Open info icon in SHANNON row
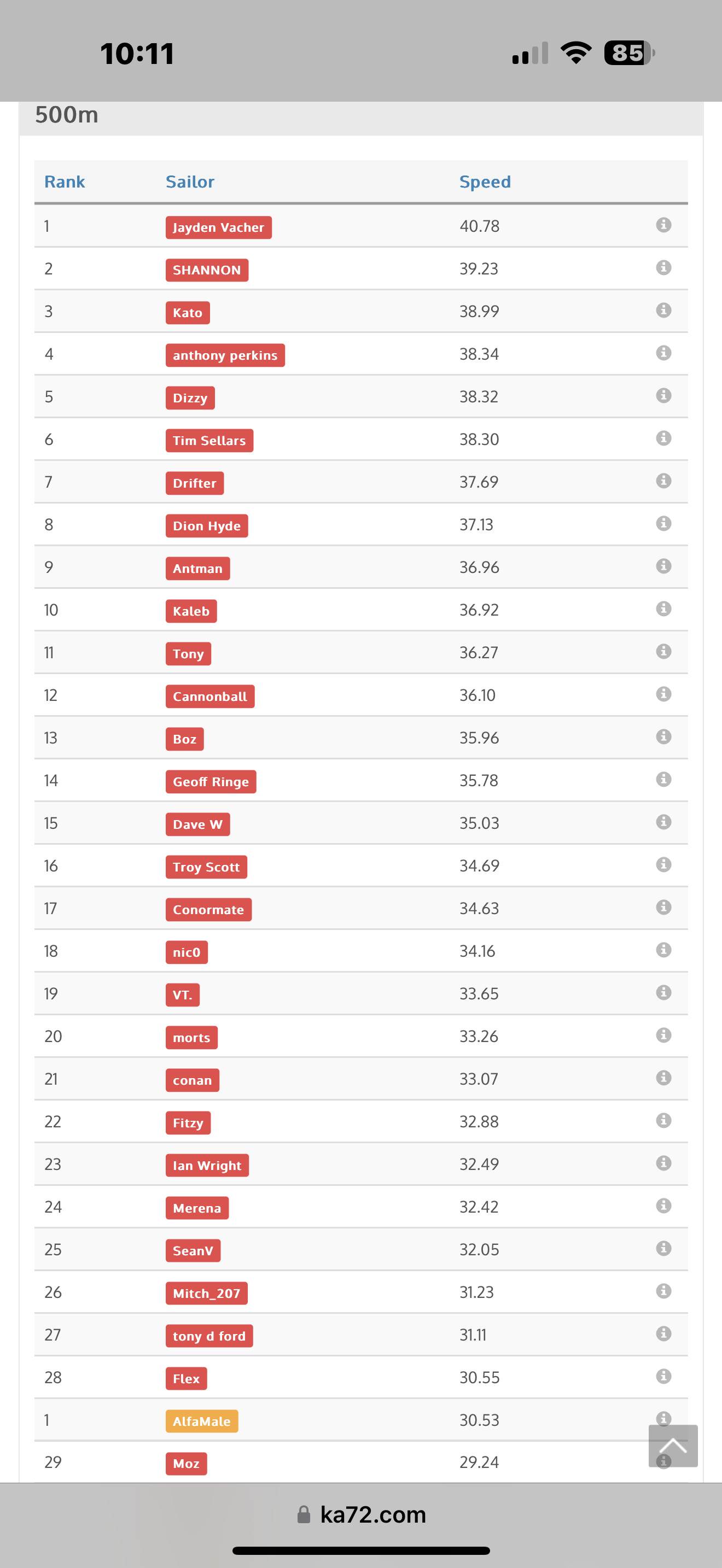 tap(663, 268)
